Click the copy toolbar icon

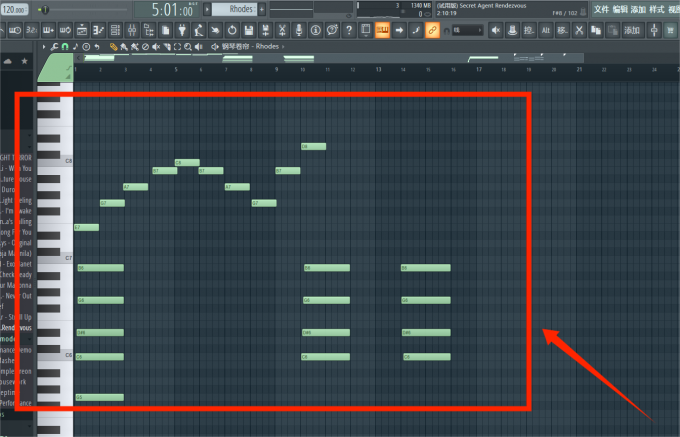596,30
